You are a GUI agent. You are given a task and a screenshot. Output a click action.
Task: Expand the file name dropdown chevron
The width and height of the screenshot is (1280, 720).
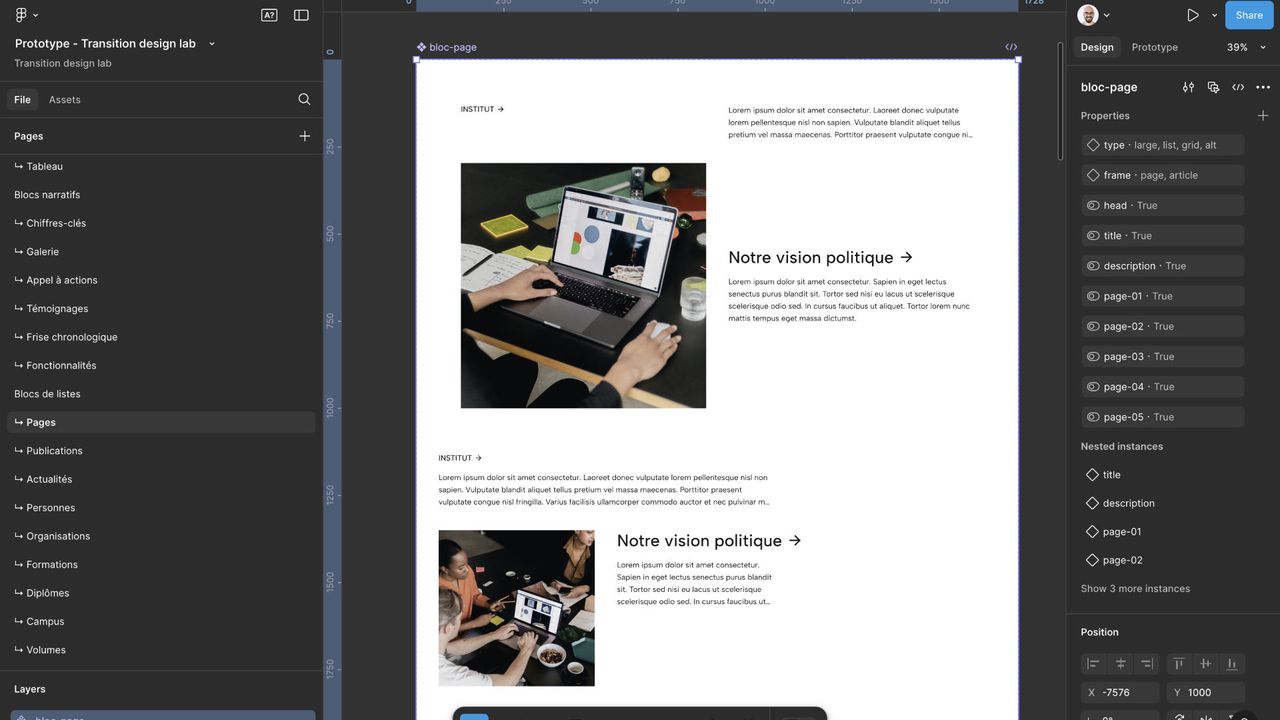pos(212,44)
